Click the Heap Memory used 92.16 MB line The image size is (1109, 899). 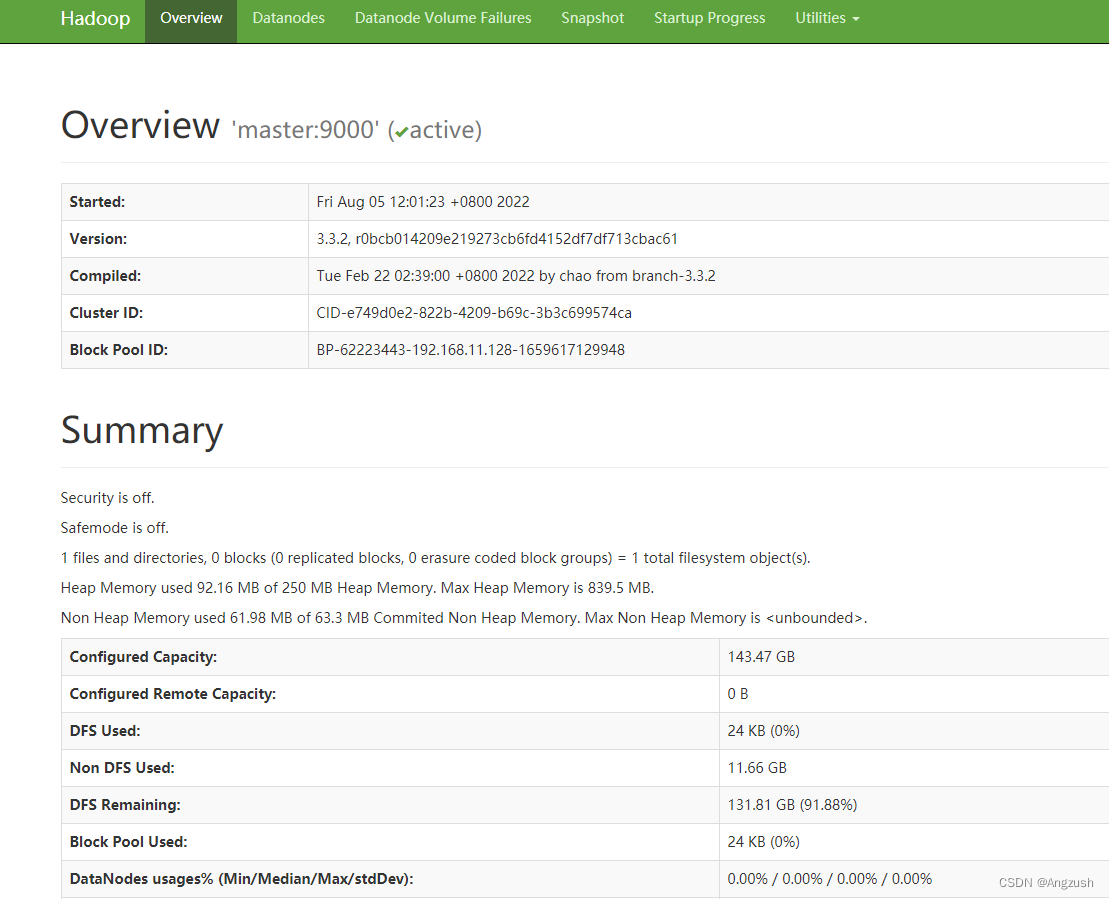[x=357, y=588]
